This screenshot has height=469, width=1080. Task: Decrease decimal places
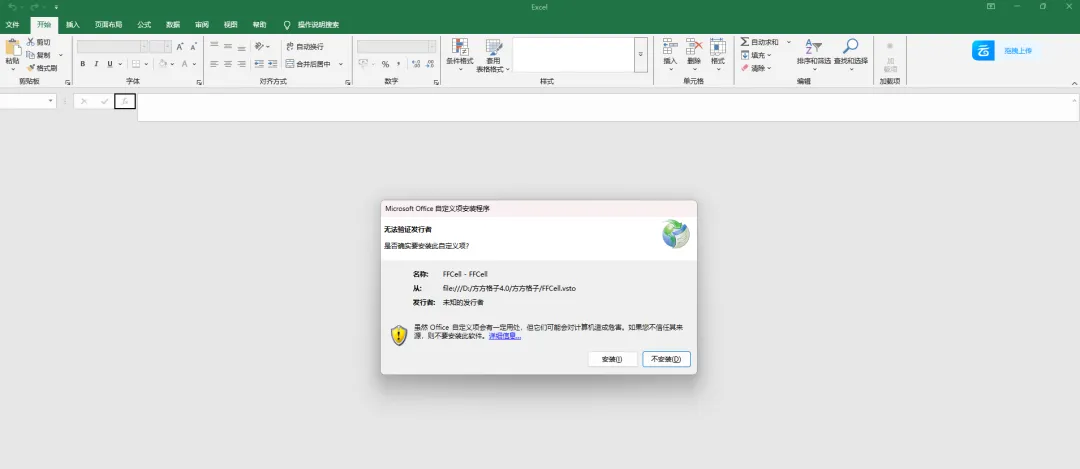coord(429,64)
